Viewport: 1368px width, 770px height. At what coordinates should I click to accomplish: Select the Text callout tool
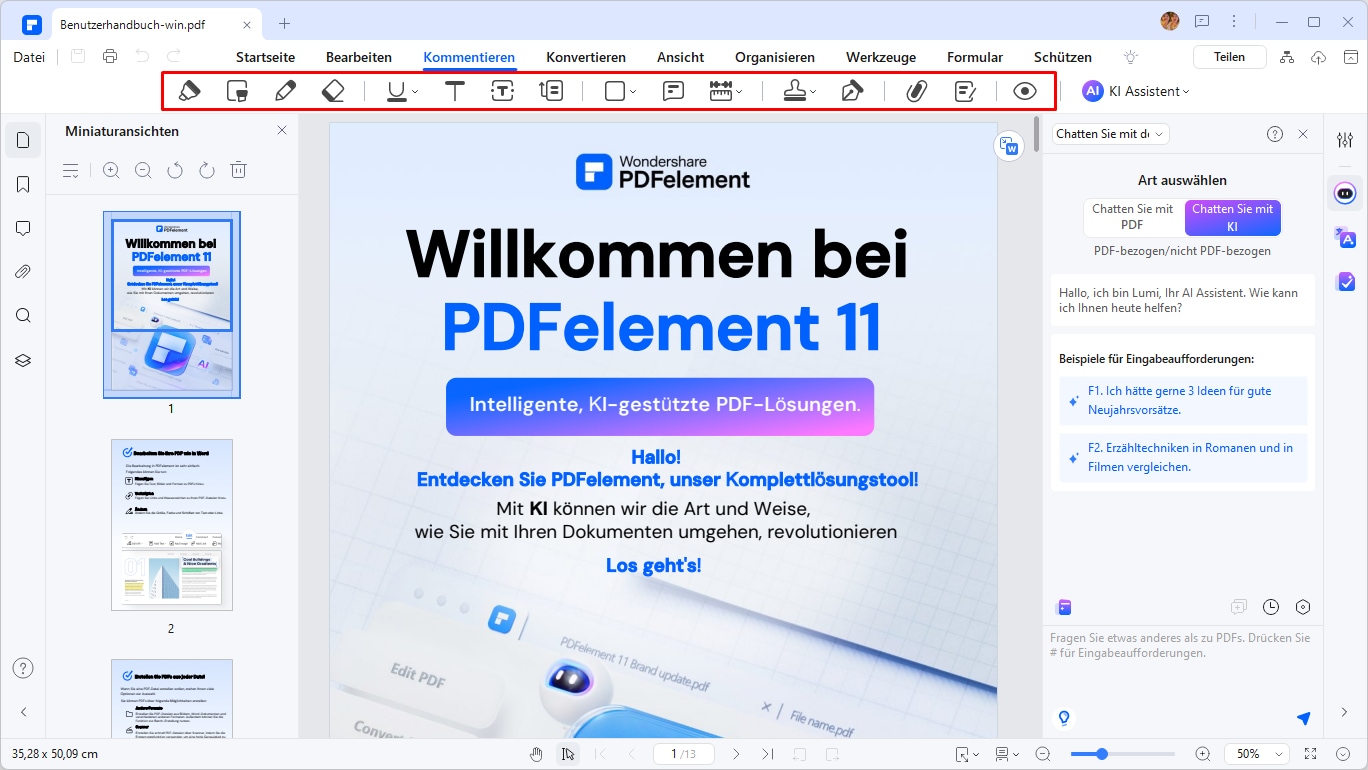[x=551, y=91]
